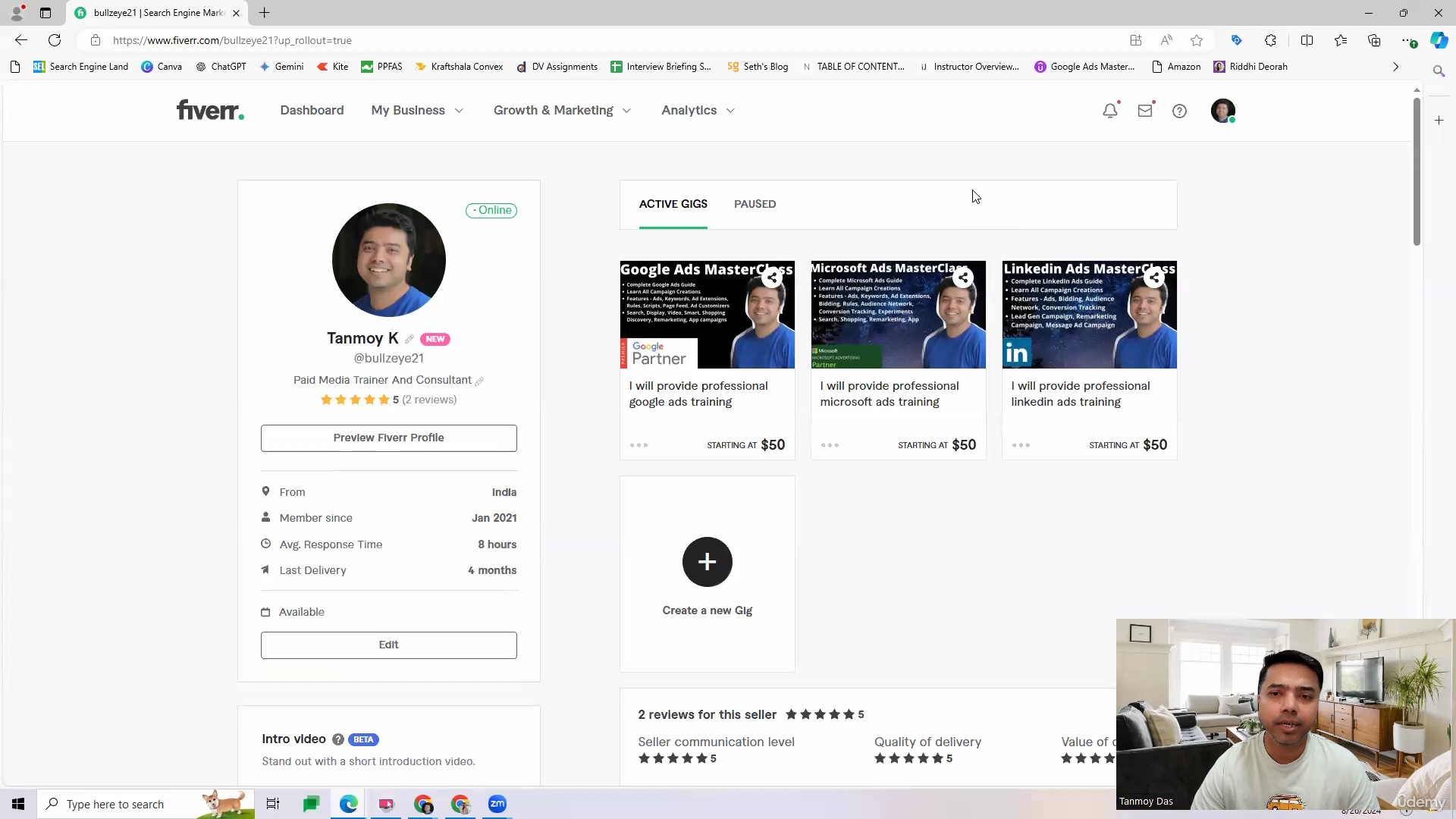The width and height of the screenshot is (1456, 819).
Task: Share the Google Ads training gig
Action: [x=772, y=278]
